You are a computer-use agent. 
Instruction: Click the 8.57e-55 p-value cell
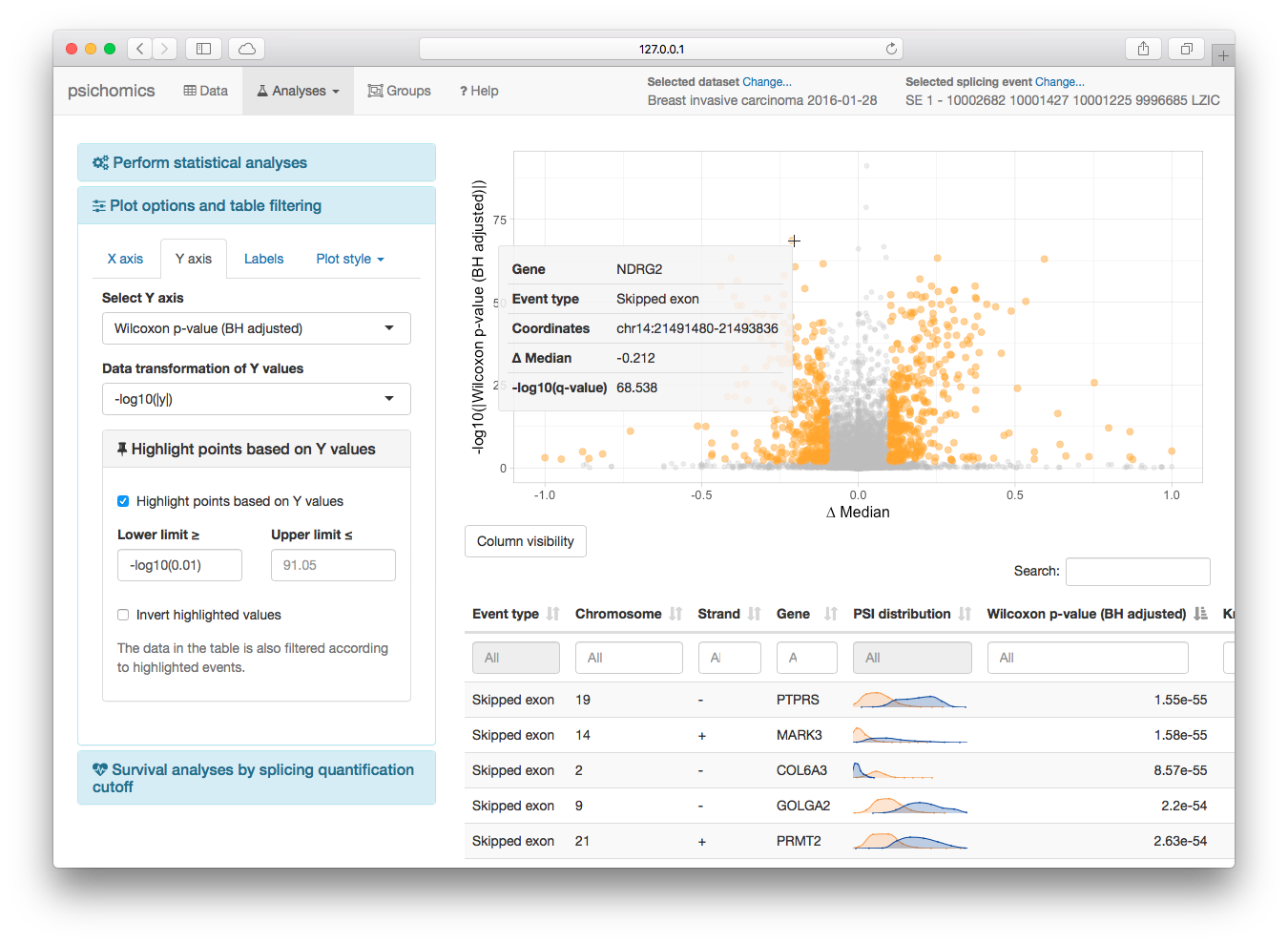[x=1180, y=770]
